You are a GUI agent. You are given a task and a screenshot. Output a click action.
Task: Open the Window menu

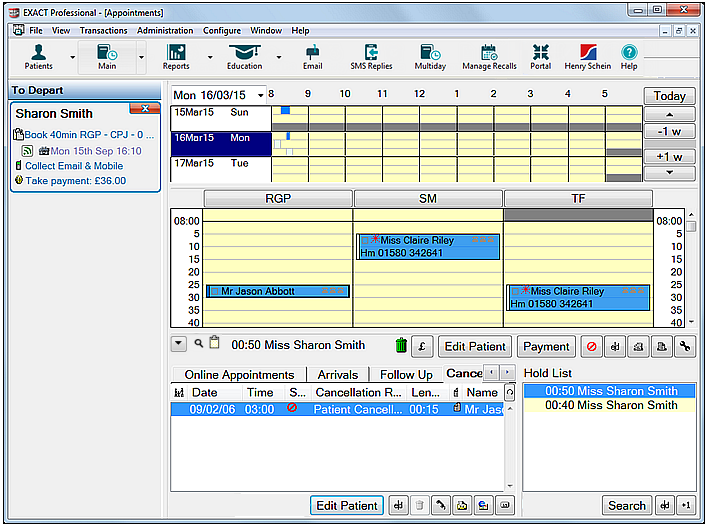(266, 31)
